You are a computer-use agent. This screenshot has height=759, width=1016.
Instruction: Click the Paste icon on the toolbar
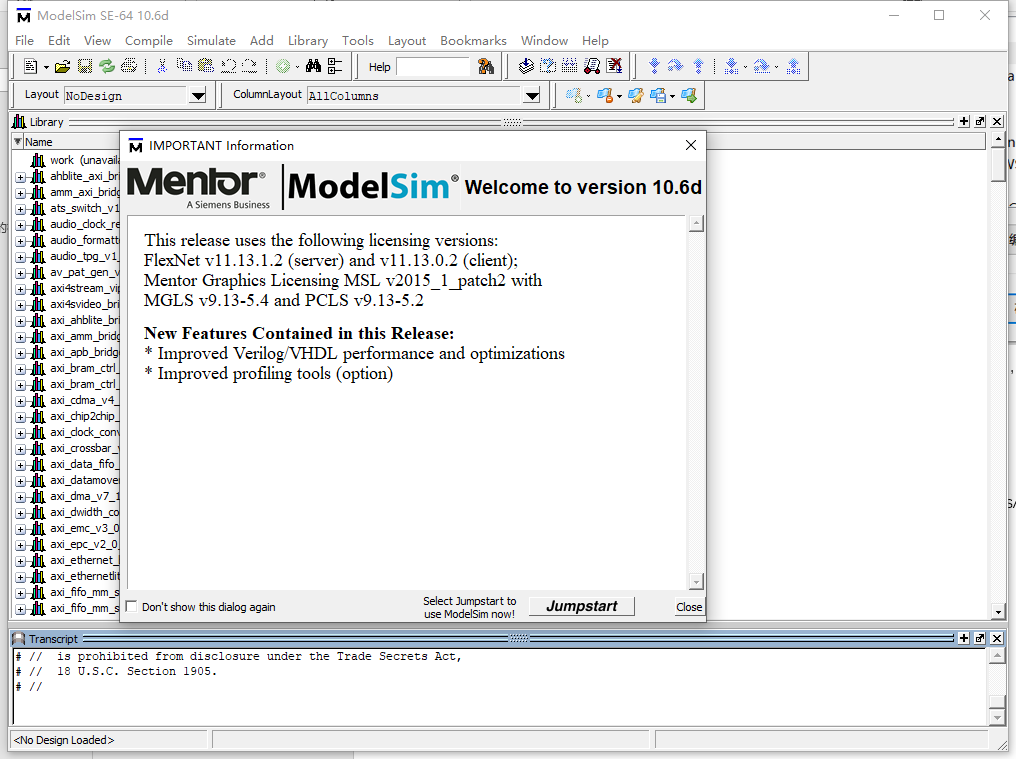(x=204, y=66)
